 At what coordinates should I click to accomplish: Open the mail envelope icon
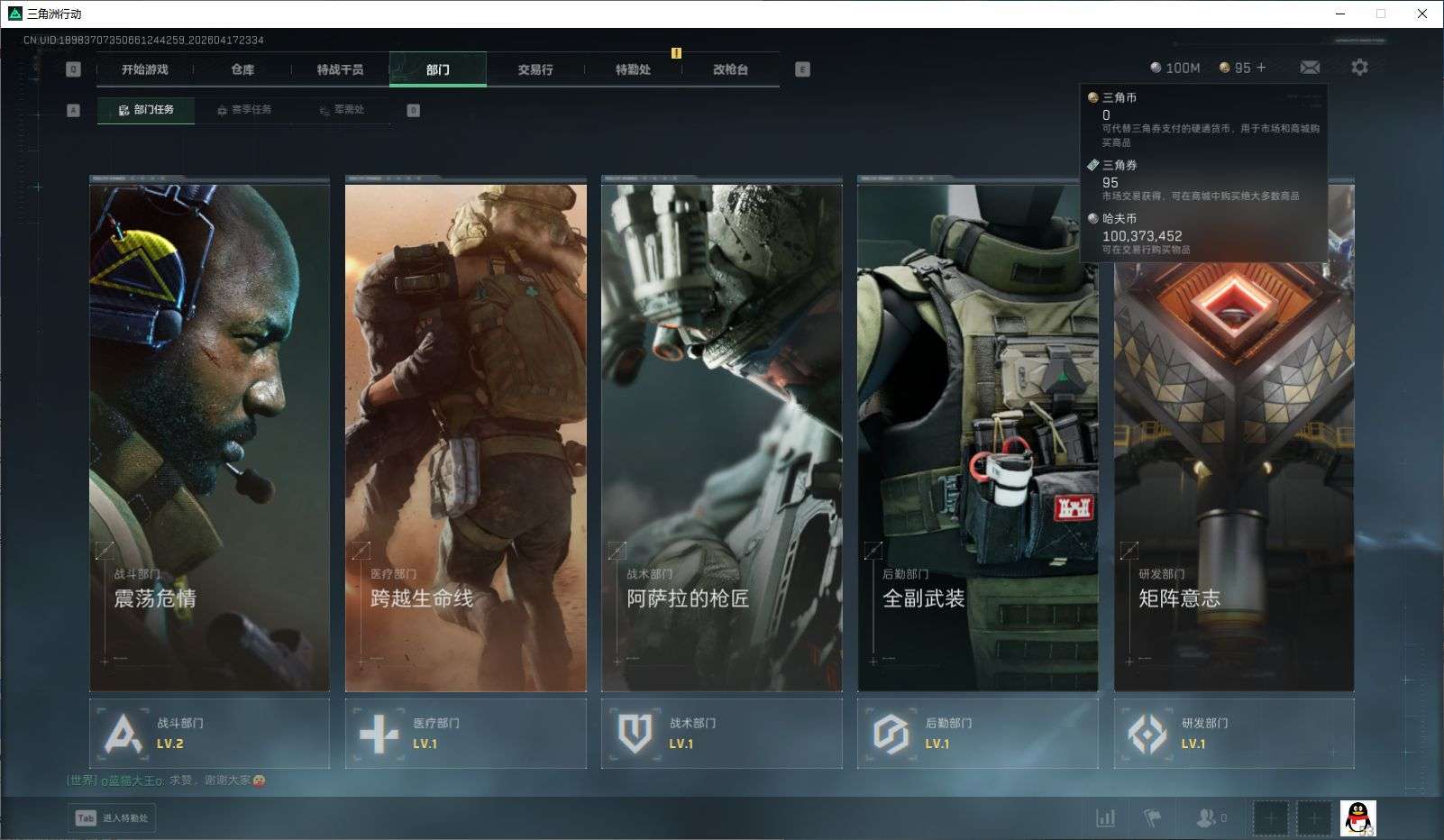coord(1310,68)
